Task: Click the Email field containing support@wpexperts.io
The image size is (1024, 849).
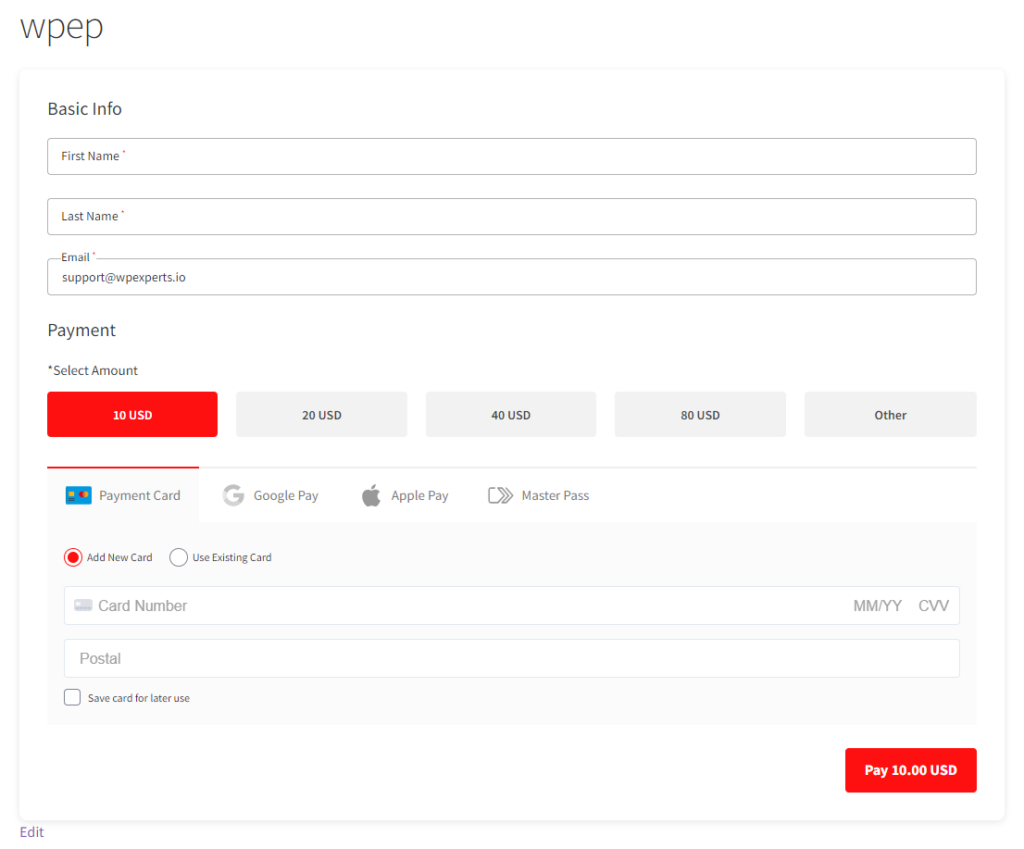Action: click(x=512, y=276)
